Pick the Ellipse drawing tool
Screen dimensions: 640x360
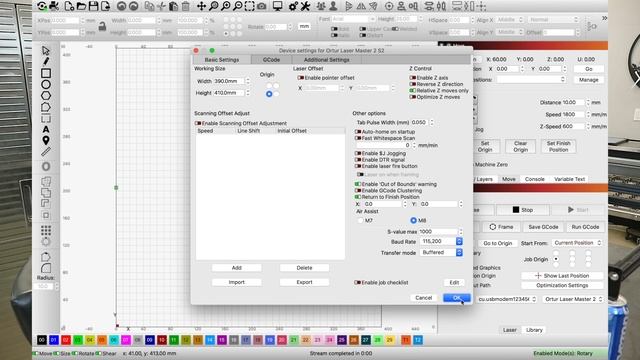pyautogui.click(x=46, y=84)
